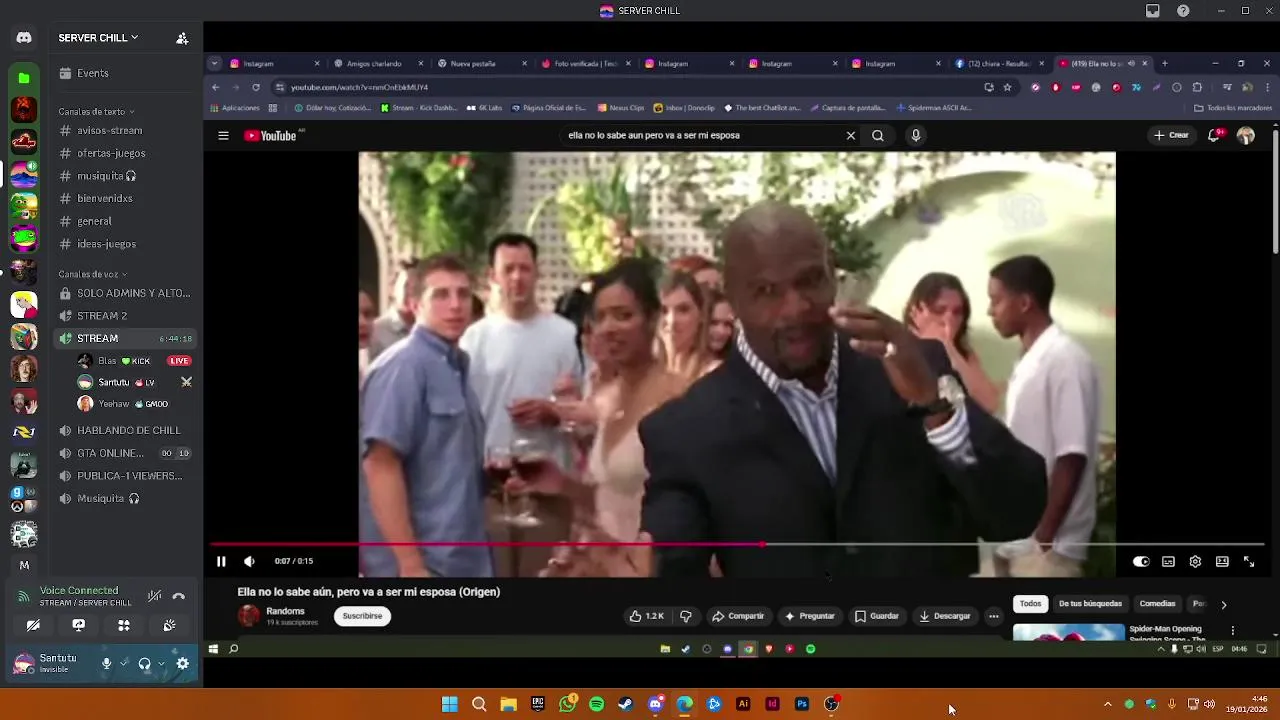Open Spotify from the Windows taskbar
The width and height of the screenshot is (1280, 720).
[597, 704]
